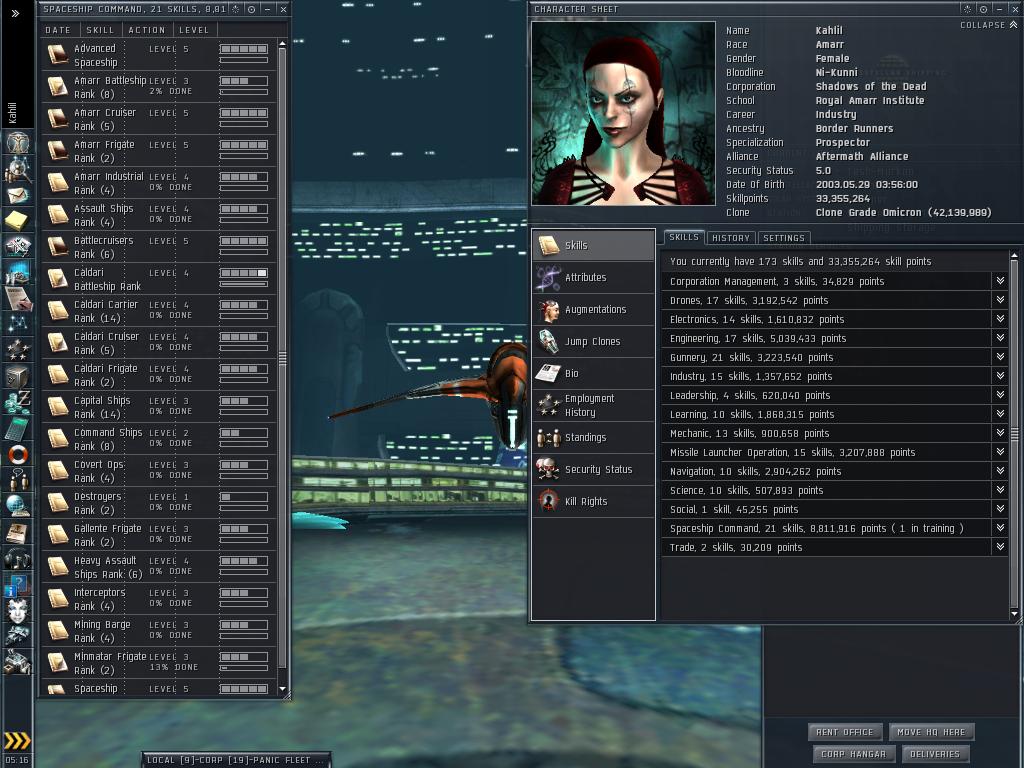This screenshot has width=1024, height=768.
Task: Sort skill list by Date column
Action: tap(58, 30)
